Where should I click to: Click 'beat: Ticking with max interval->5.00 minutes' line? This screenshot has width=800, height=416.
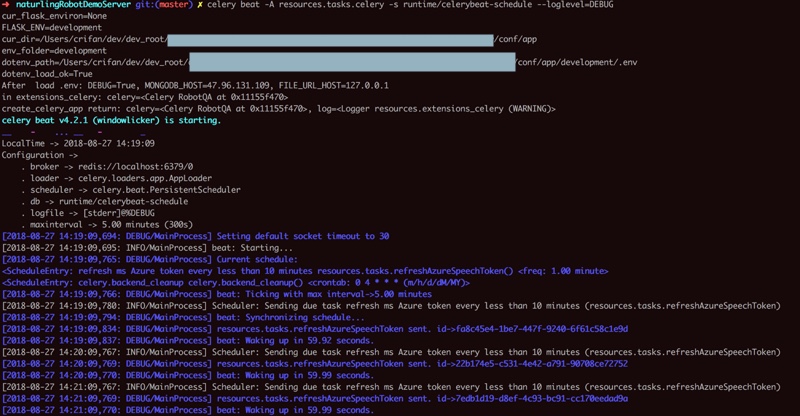click(217, 294)
